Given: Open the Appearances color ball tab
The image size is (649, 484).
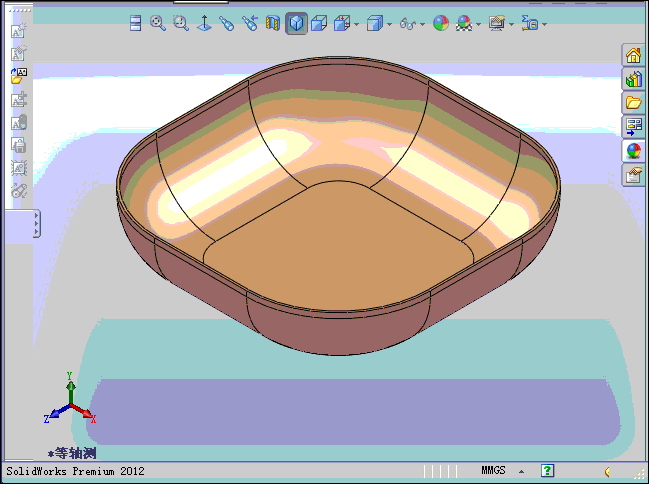Looking at the screenshot, I should (x=633, y=150).
